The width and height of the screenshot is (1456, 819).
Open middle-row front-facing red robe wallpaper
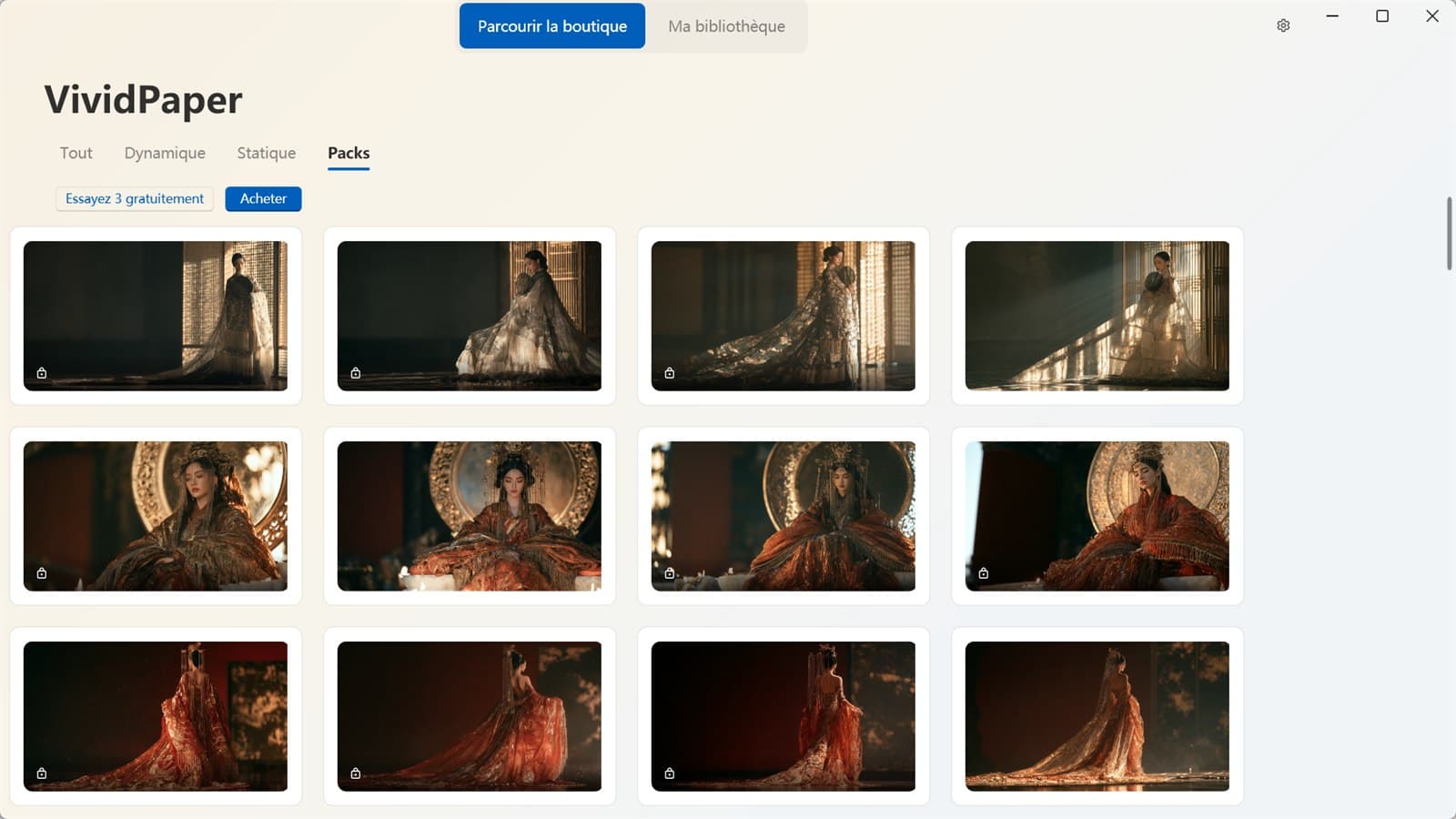(x=470, y=516)
